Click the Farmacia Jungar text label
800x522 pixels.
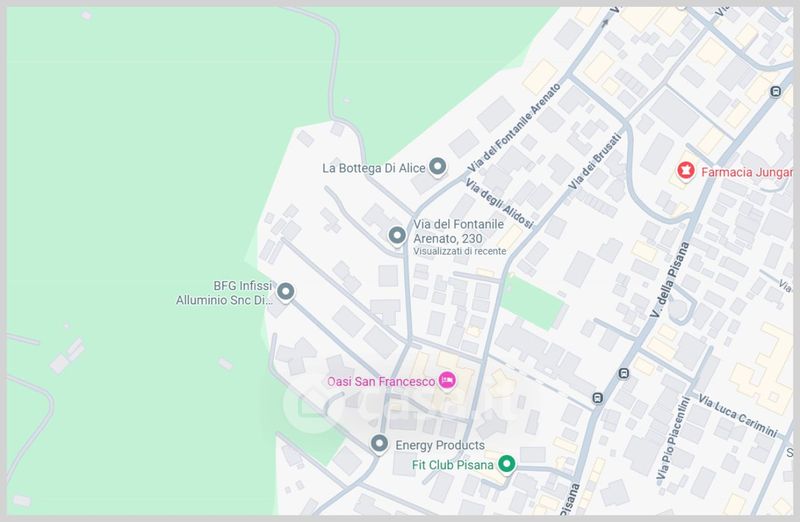[747, 172]
